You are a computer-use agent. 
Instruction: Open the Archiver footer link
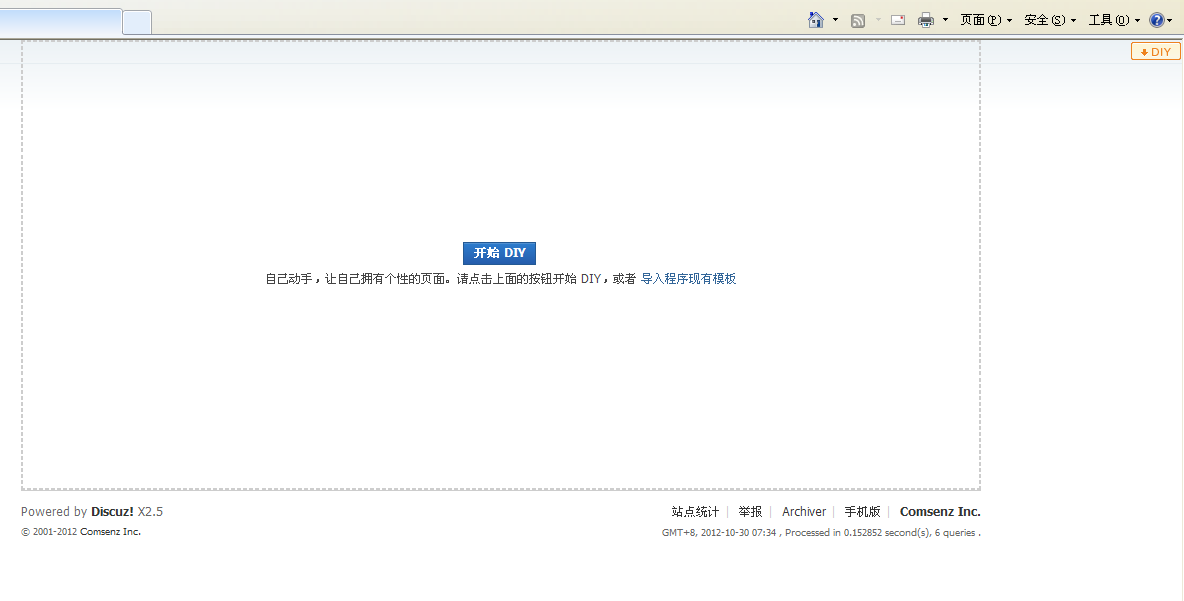coord(803,511)
